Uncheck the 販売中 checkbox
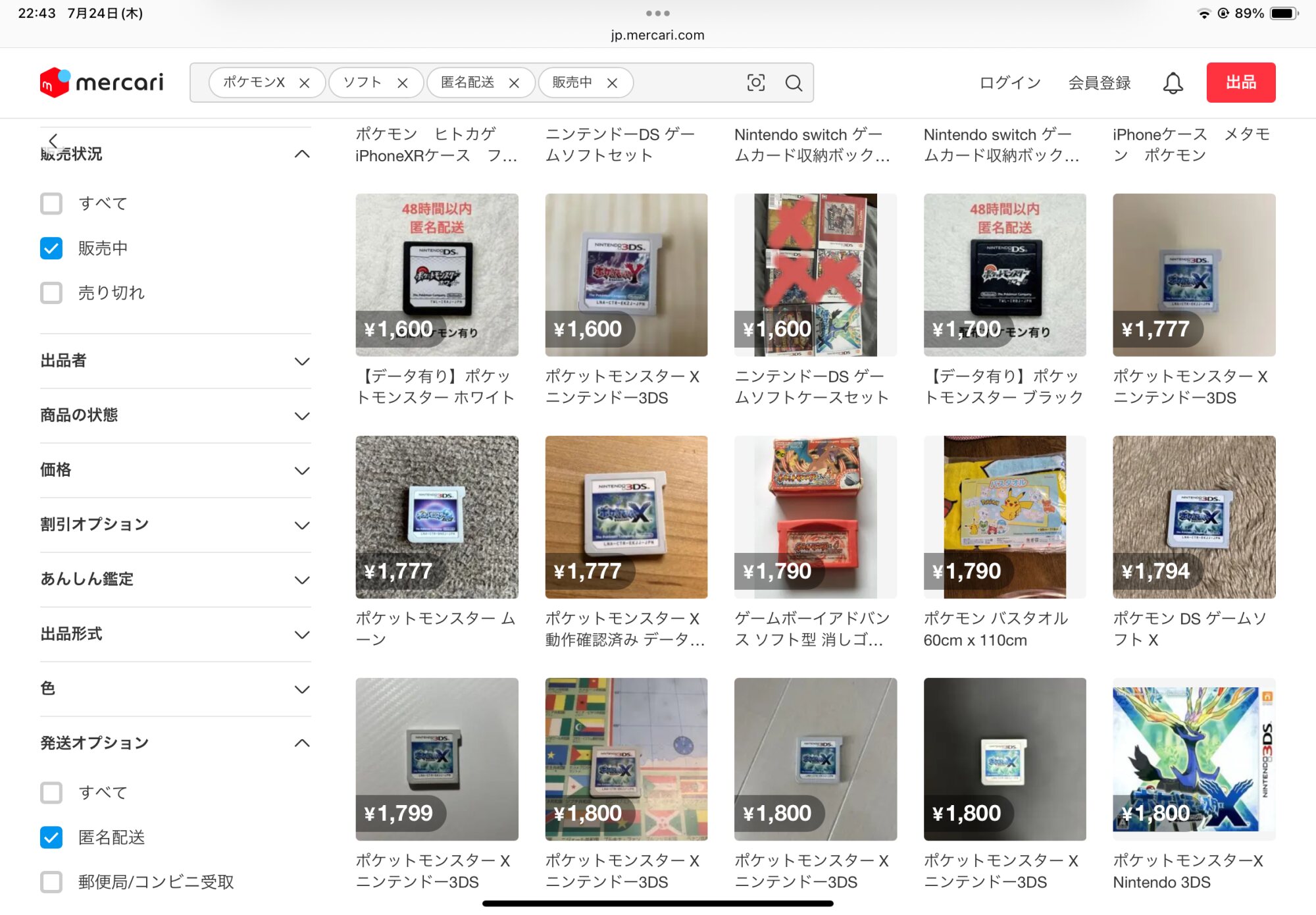 (51, 248)
